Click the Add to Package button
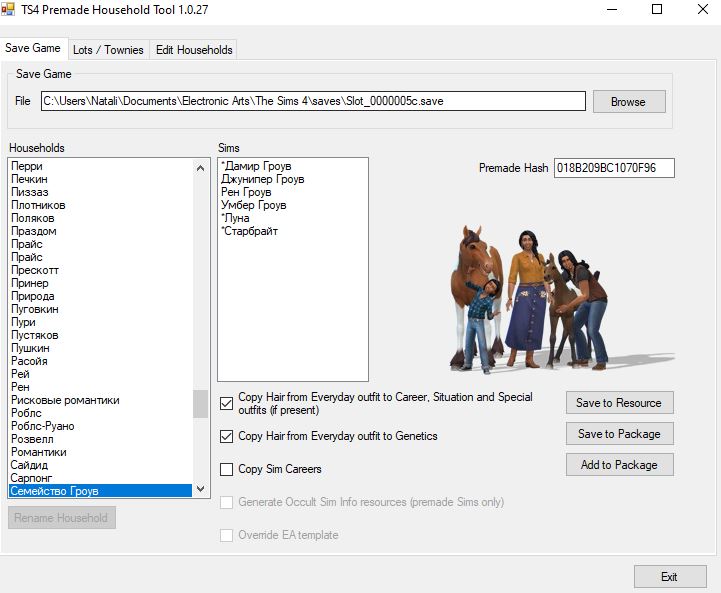This screenshot has width=721, height=593. pyautogui.click(x=619, y=465)
